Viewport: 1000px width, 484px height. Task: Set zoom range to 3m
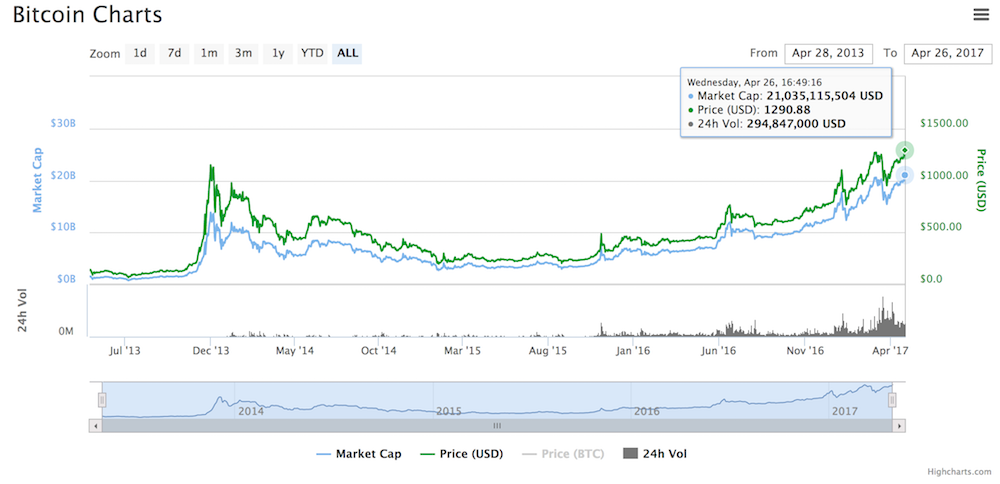pyautogui.click(x=244, y=54)
